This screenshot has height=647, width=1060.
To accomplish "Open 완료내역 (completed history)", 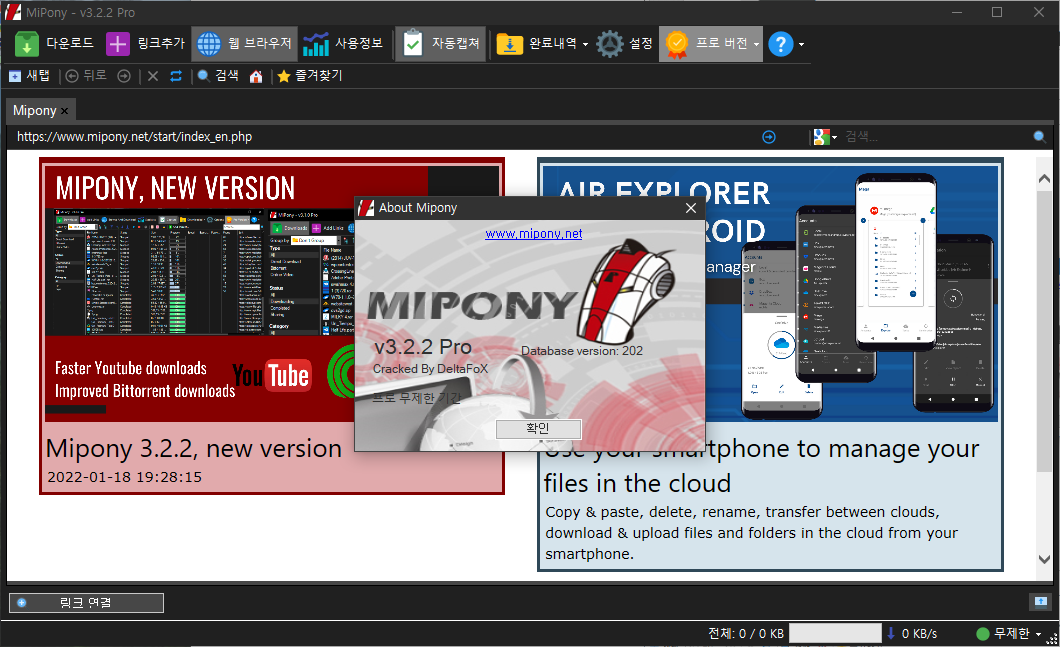I will click(x=537, y=44).
